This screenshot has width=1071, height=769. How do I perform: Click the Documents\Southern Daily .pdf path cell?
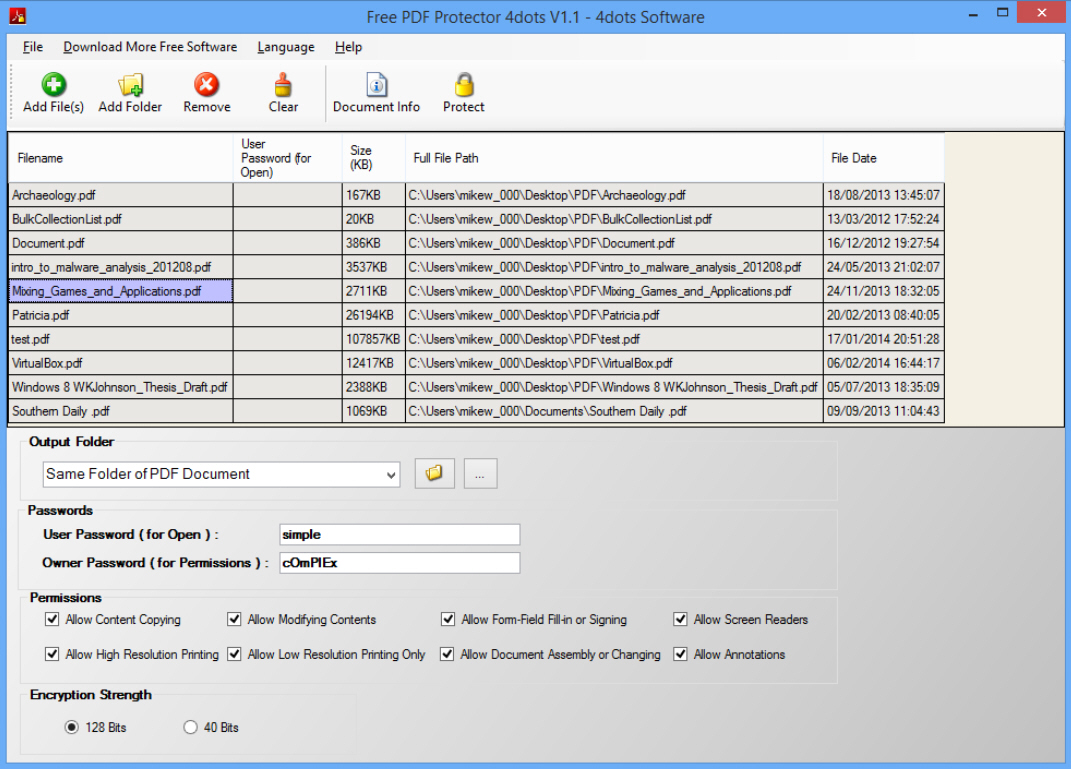pyautogui.click(x=614, y=411)
